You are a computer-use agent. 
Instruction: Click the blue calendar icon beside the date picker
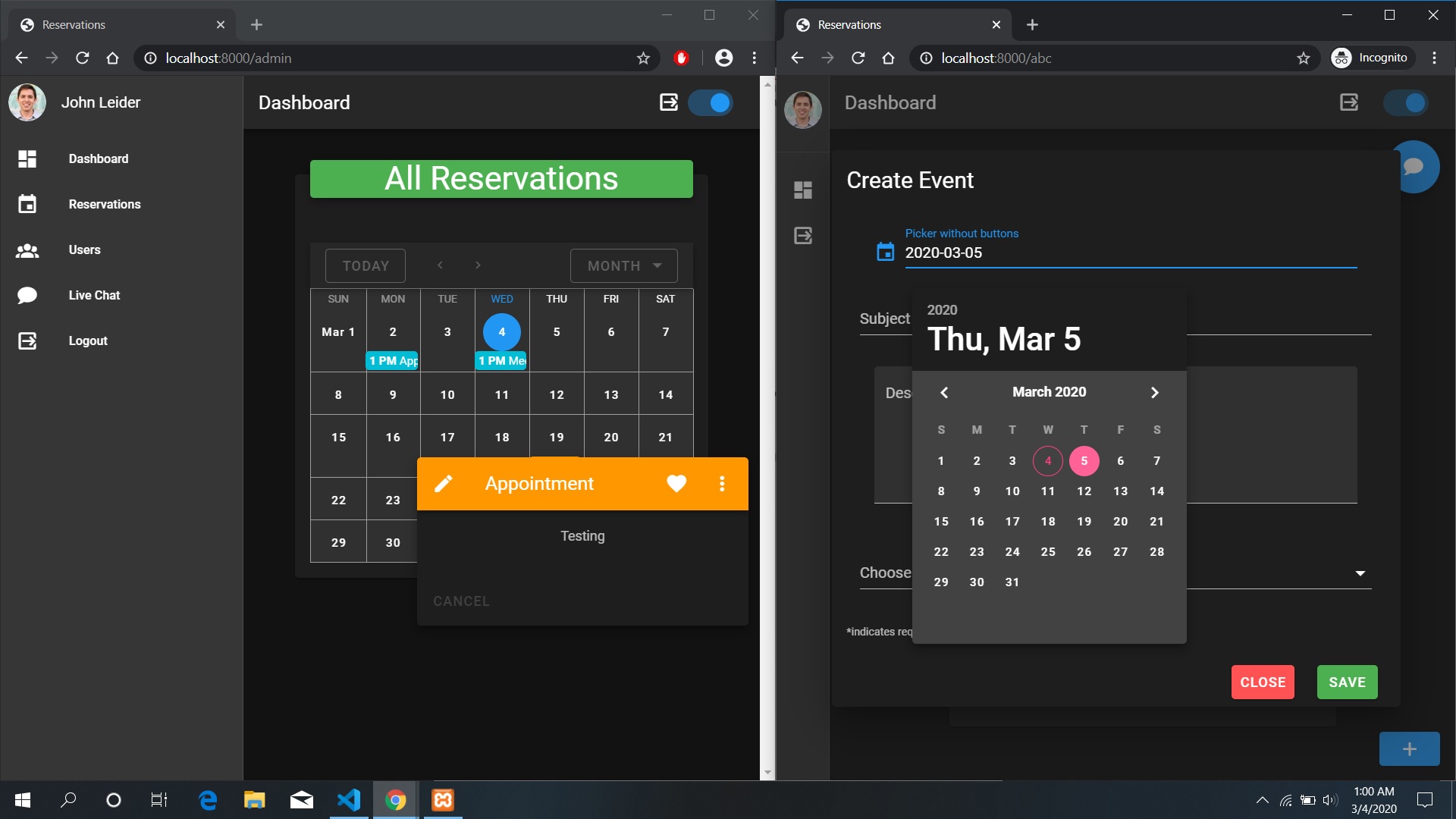884,252
